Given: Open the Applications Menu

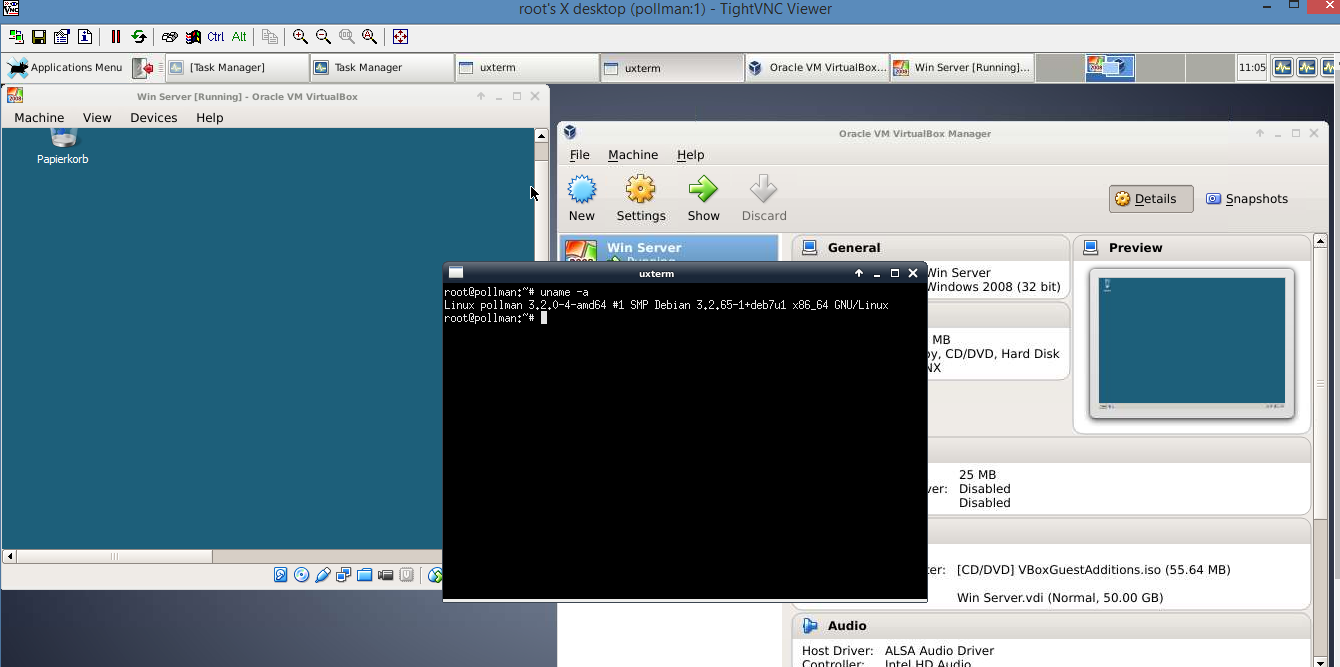Looking at the screenshot, I should [65, 68].
